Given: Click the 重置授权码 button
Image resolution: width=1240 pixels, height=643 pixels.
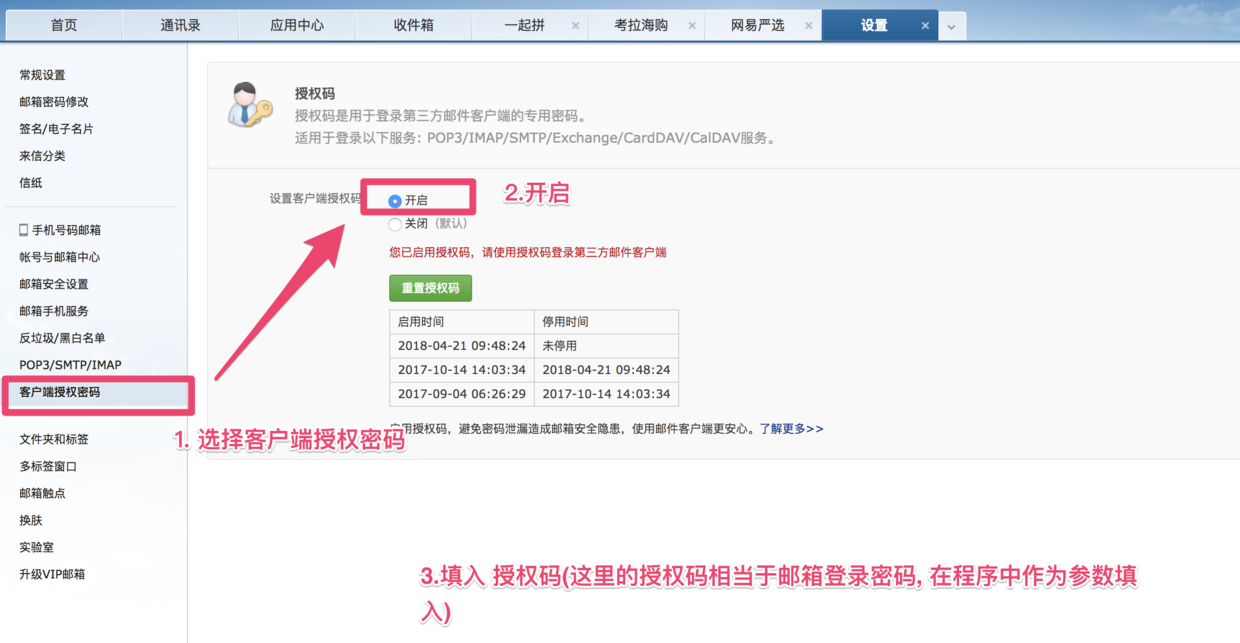Looking at the screenshot, I should (x=432, y=287).
